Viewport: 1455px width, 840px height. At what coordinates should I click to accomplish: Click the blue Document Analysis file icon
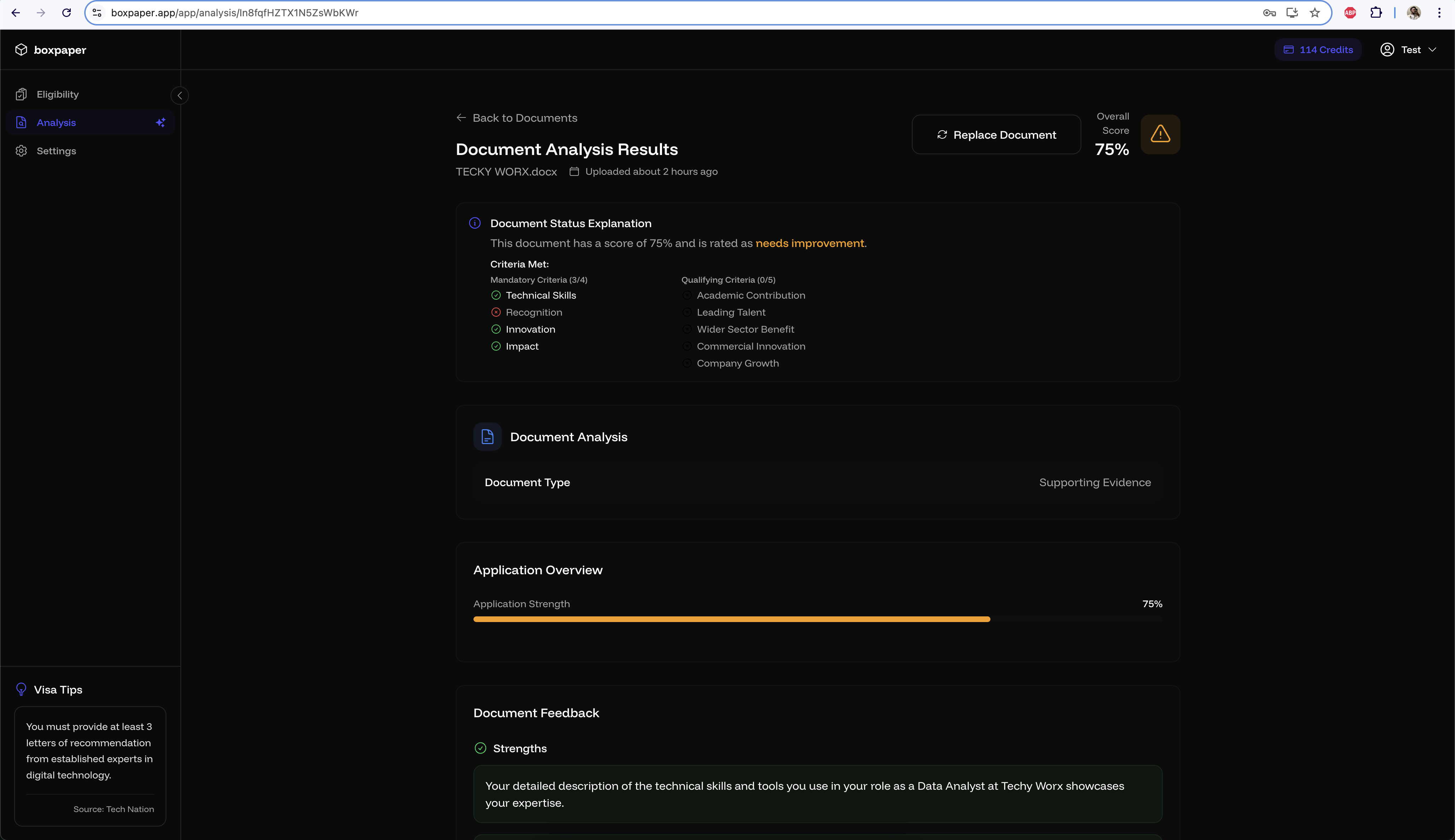click(488, 437)
